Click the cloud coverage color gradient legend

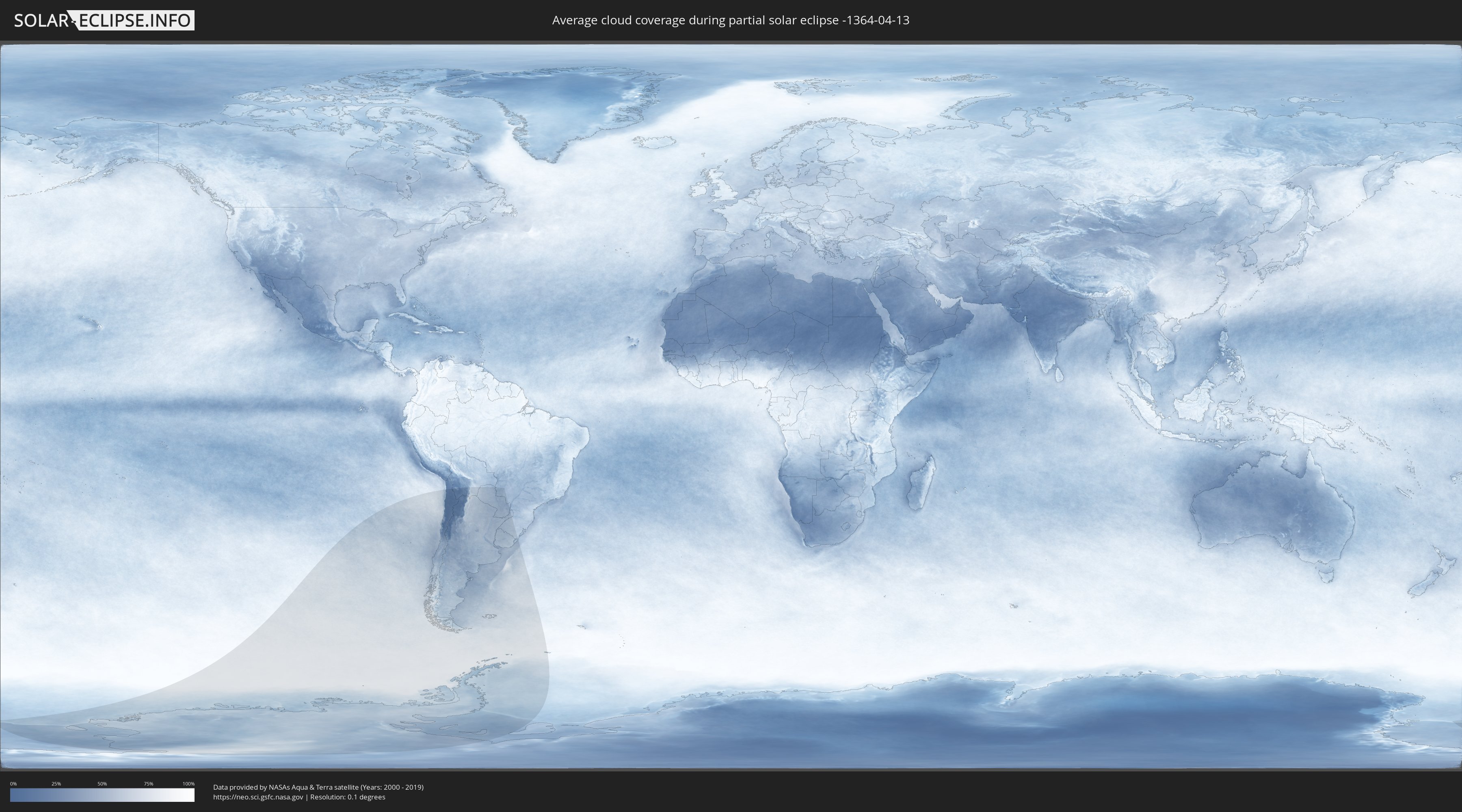click(102, 795)
